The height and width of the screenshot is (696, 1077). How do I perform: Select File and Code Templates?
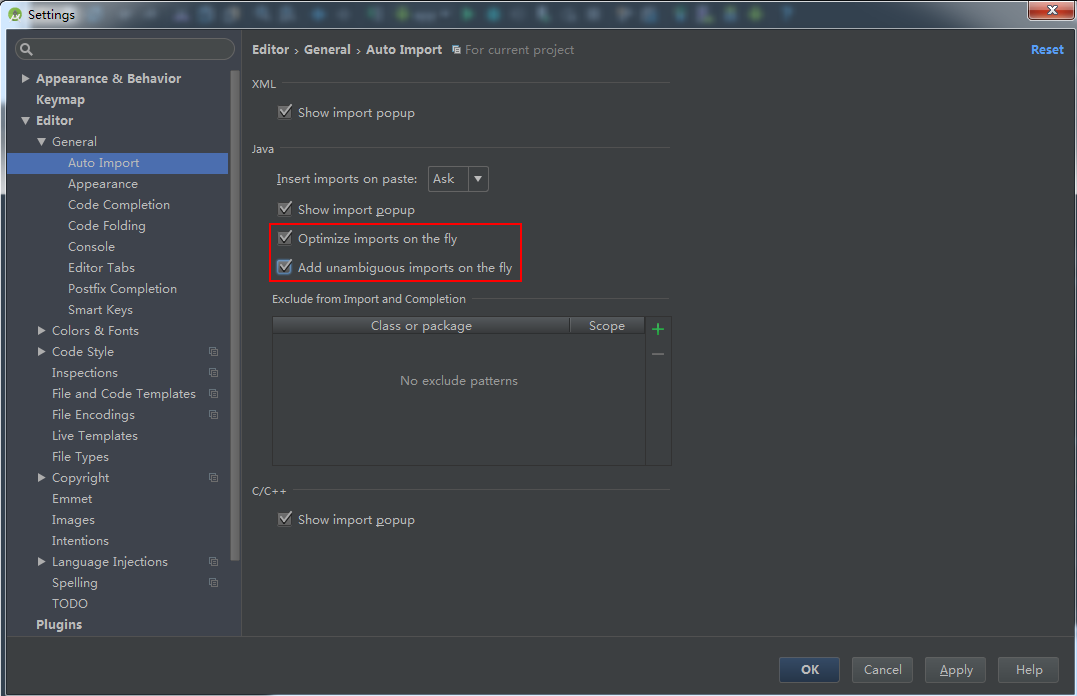click(x=124, y=394)
